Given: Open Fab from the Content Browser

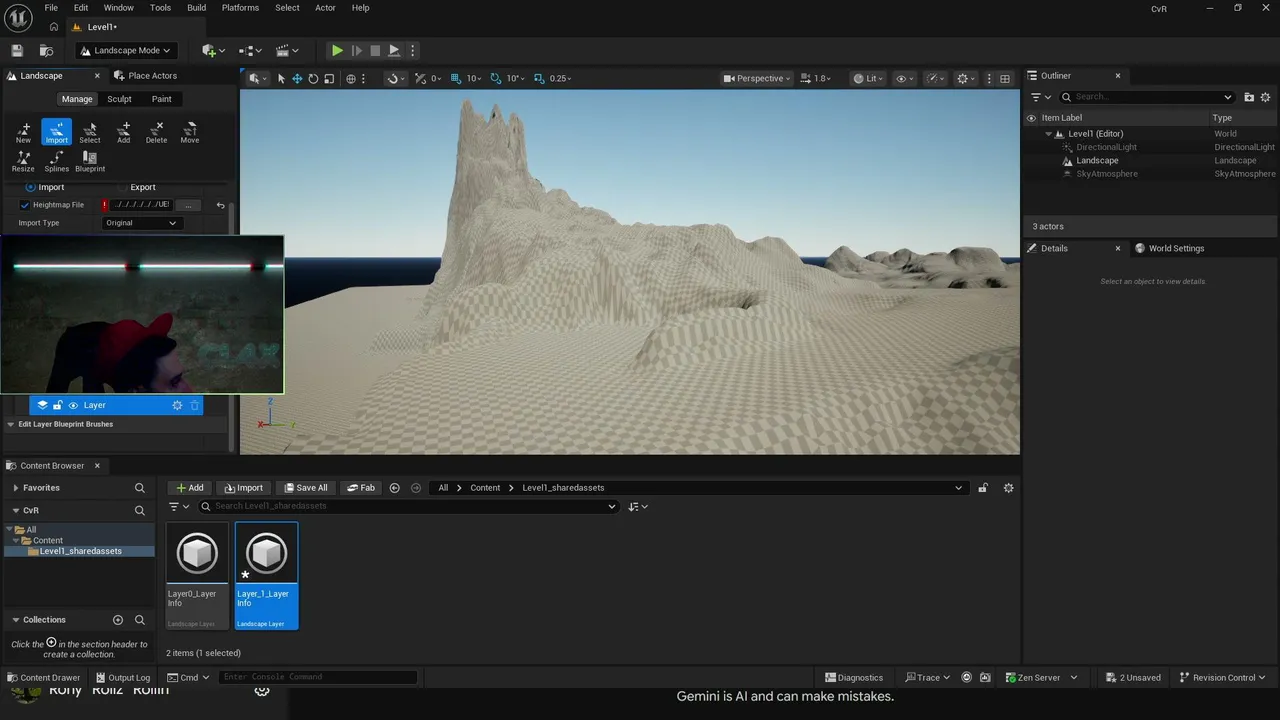Looking at the screenshot, I should tap(361, 488).
